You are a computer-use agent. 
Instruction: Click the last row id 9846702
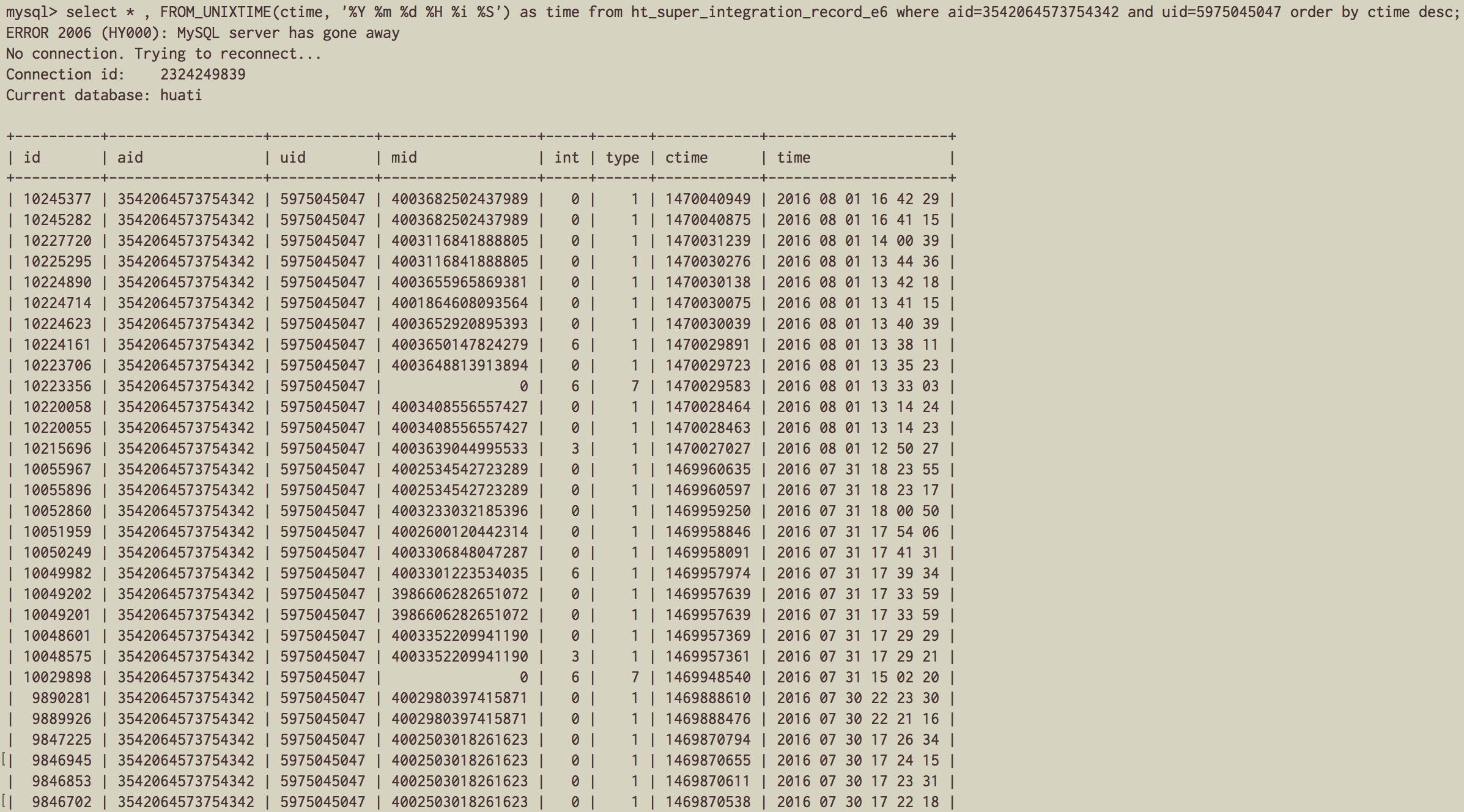click(61, 802)
